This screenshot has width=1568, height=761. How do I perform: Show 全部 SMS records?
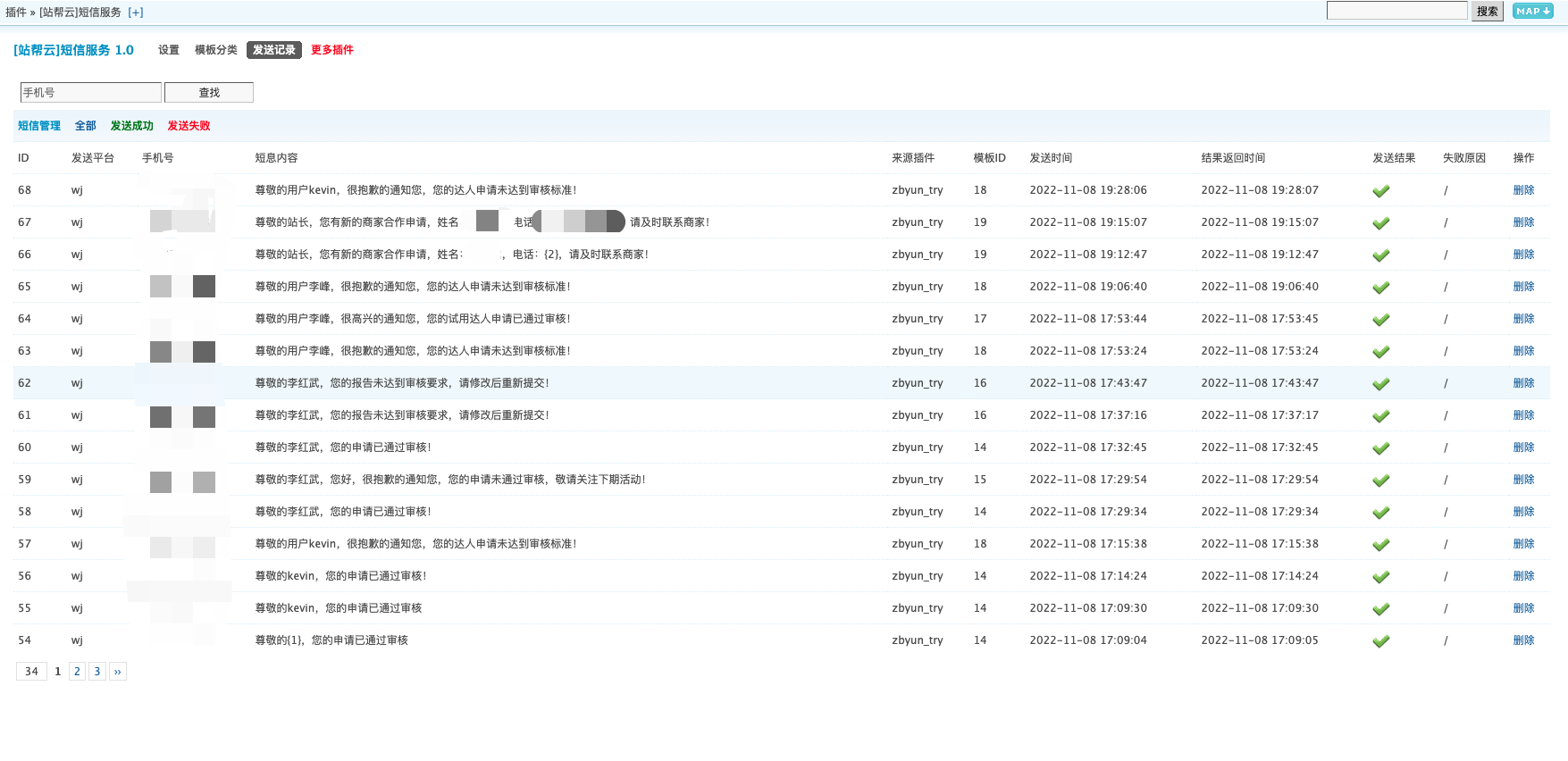(x=86, y=126)
